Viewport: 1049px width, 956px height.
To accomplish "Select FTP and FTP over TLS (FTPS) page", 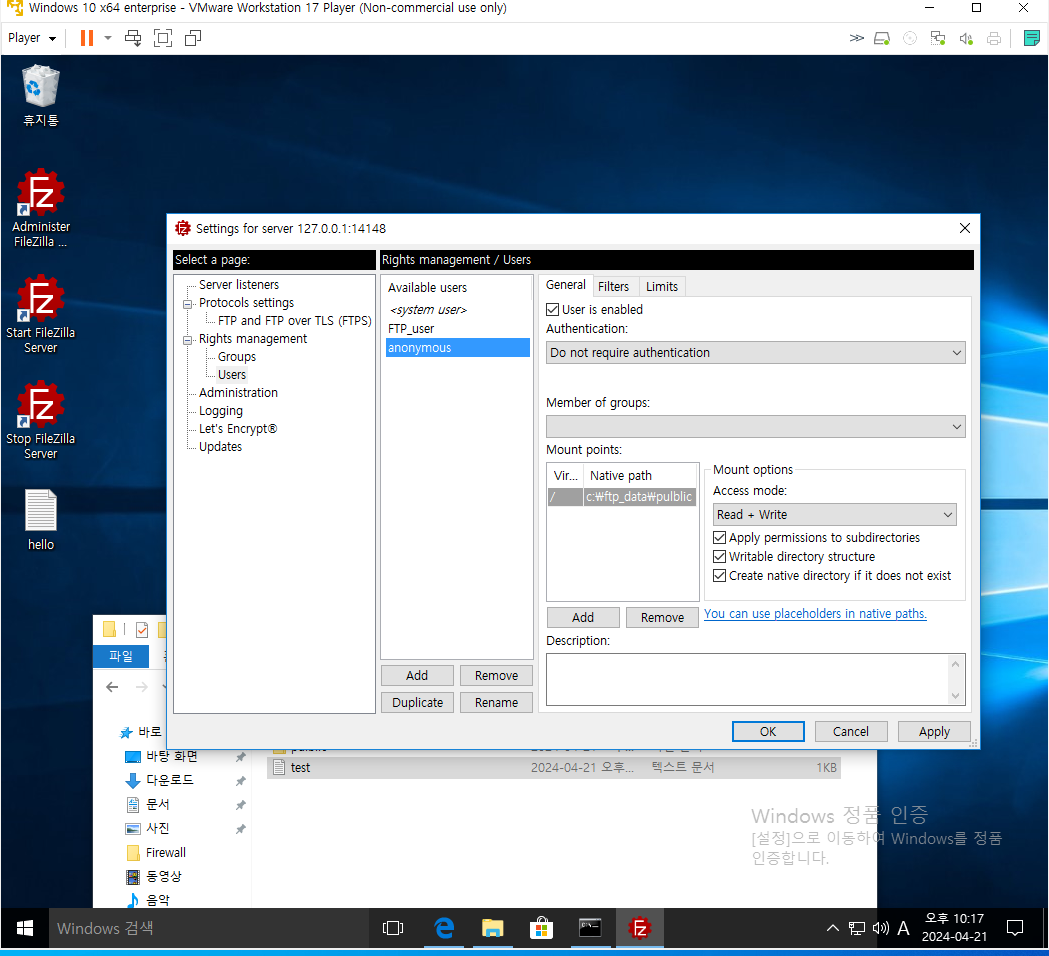I will 294,320.
